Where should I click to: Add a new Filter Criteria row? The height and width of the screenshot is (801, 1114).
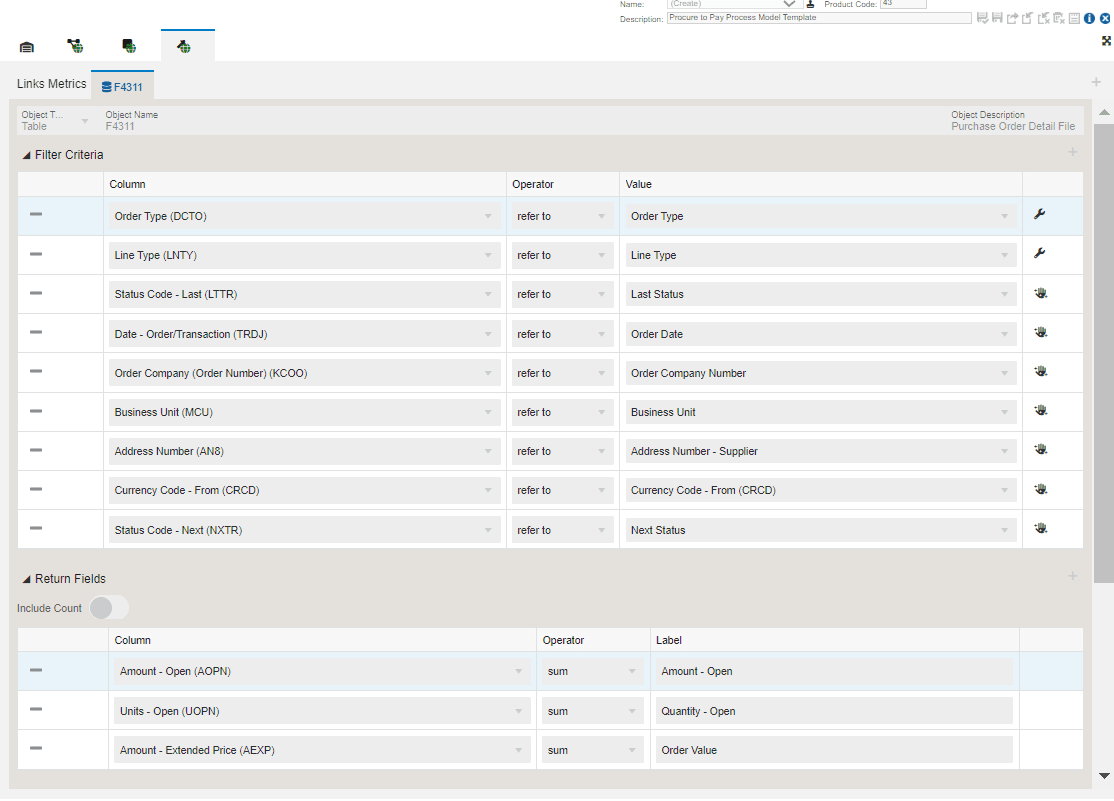coord(1073,152)
